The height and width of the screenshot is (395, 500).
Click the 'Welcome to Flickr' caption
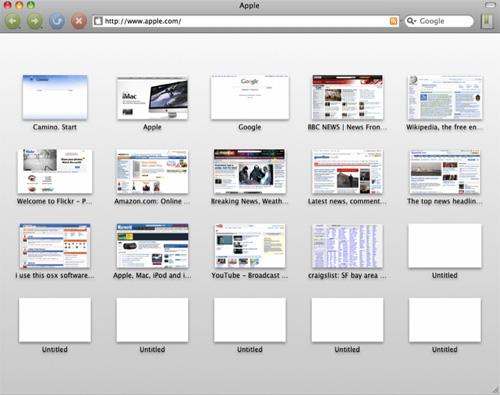tap(55, 201)
